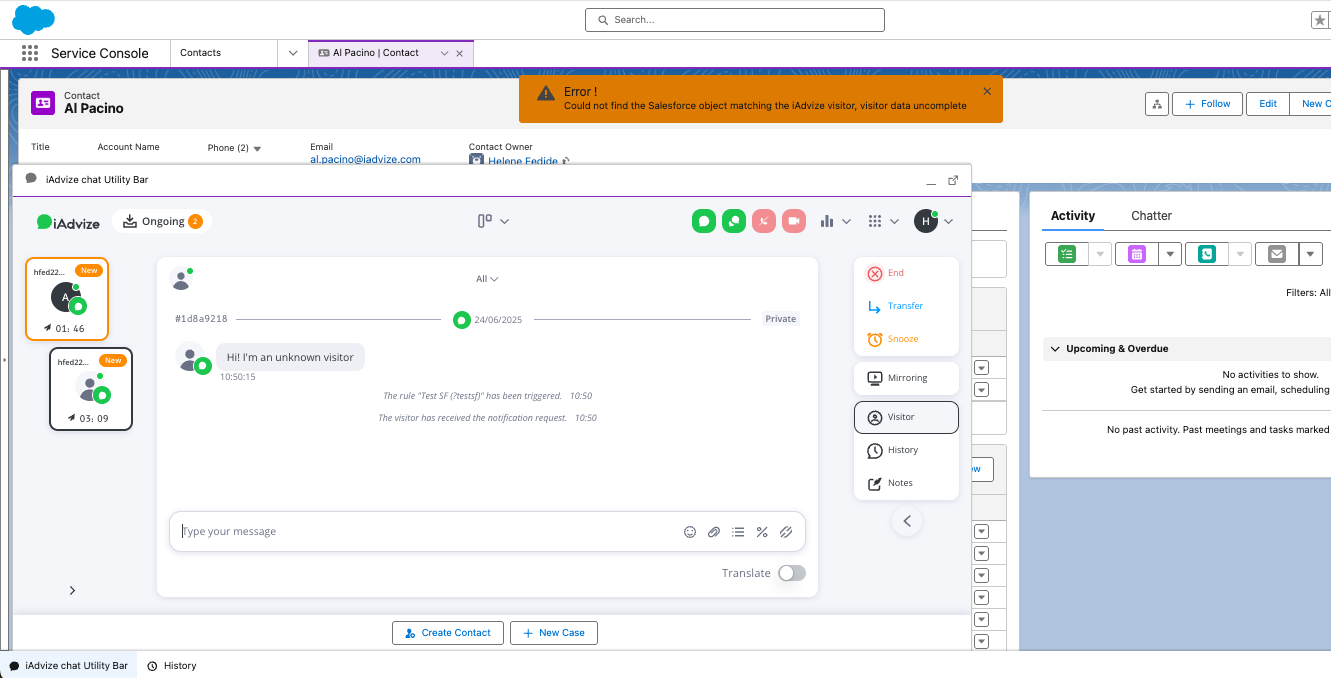Click the favorites star icon
The image size is (1331, 678).
(x=1320, y=20)
